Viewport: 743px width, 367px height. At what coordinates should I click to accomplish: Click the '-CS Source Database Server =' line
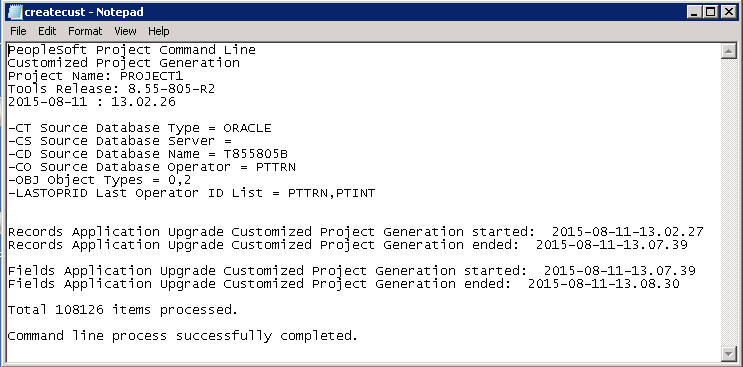119,141
